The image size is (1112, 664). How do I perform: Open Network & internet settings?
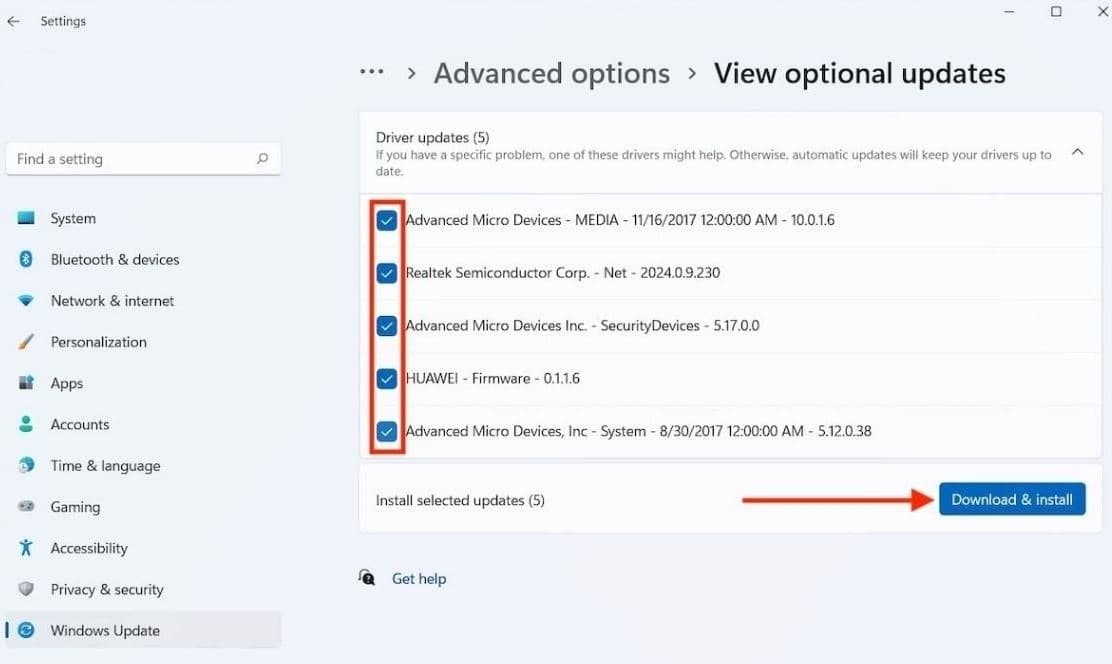(111, 300)
